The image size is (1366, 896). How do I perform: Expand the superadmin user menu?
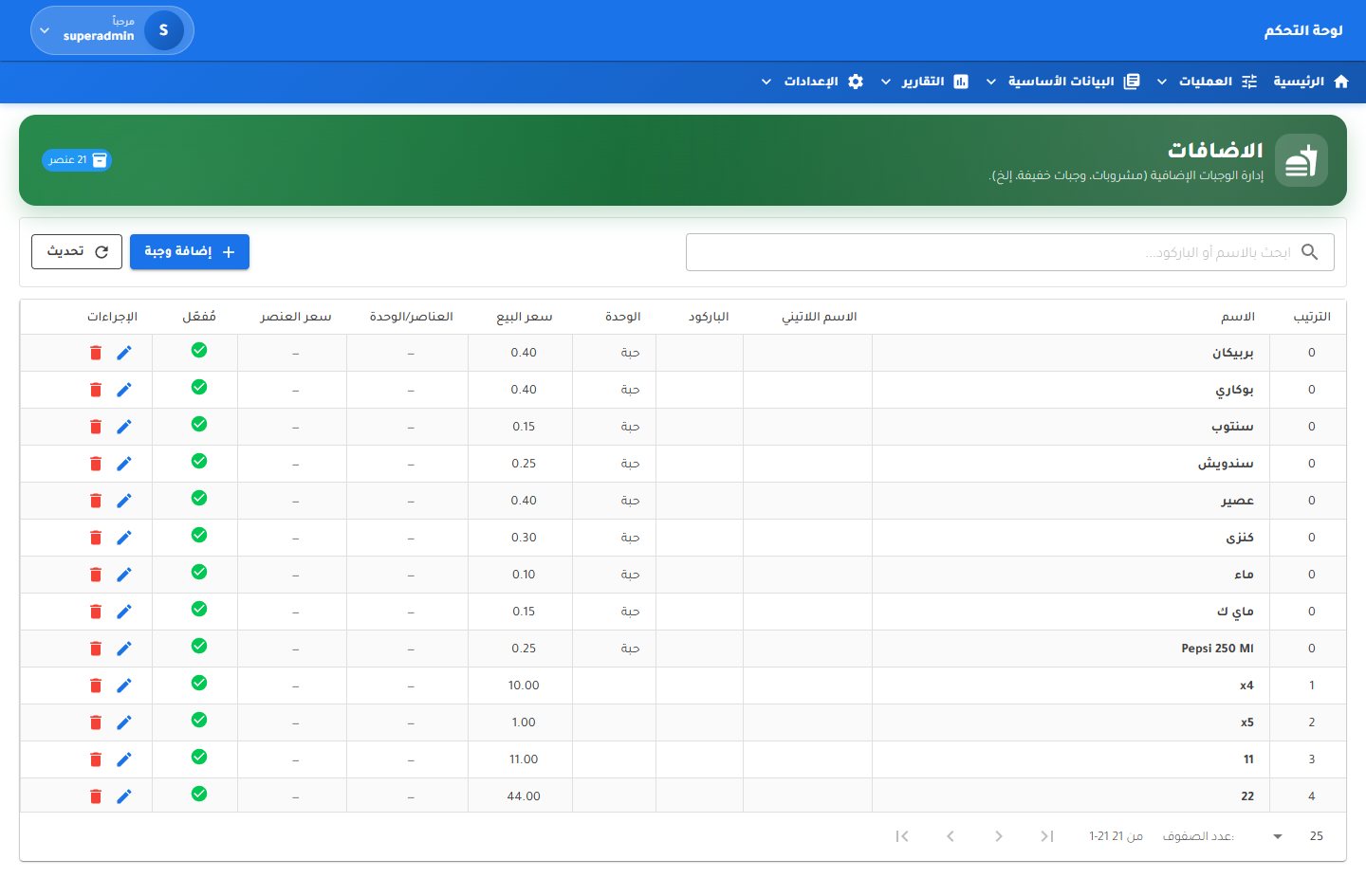point(112,30)
